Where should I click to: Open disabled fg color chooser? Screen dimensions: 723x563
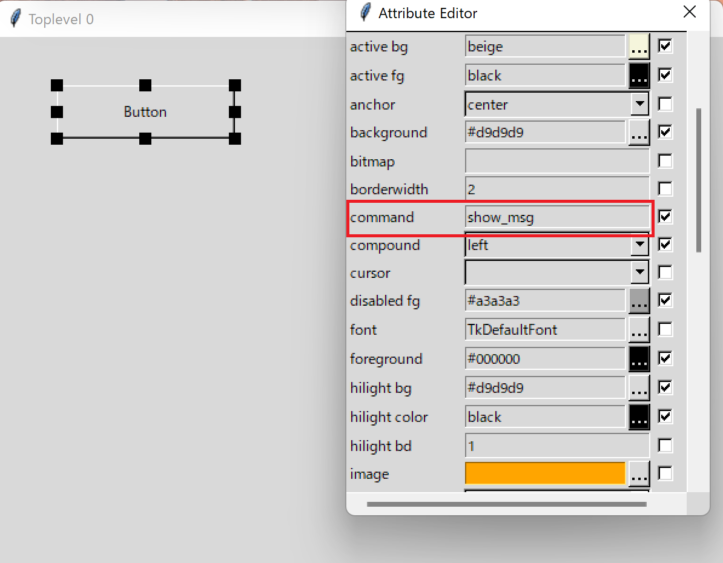639,301
